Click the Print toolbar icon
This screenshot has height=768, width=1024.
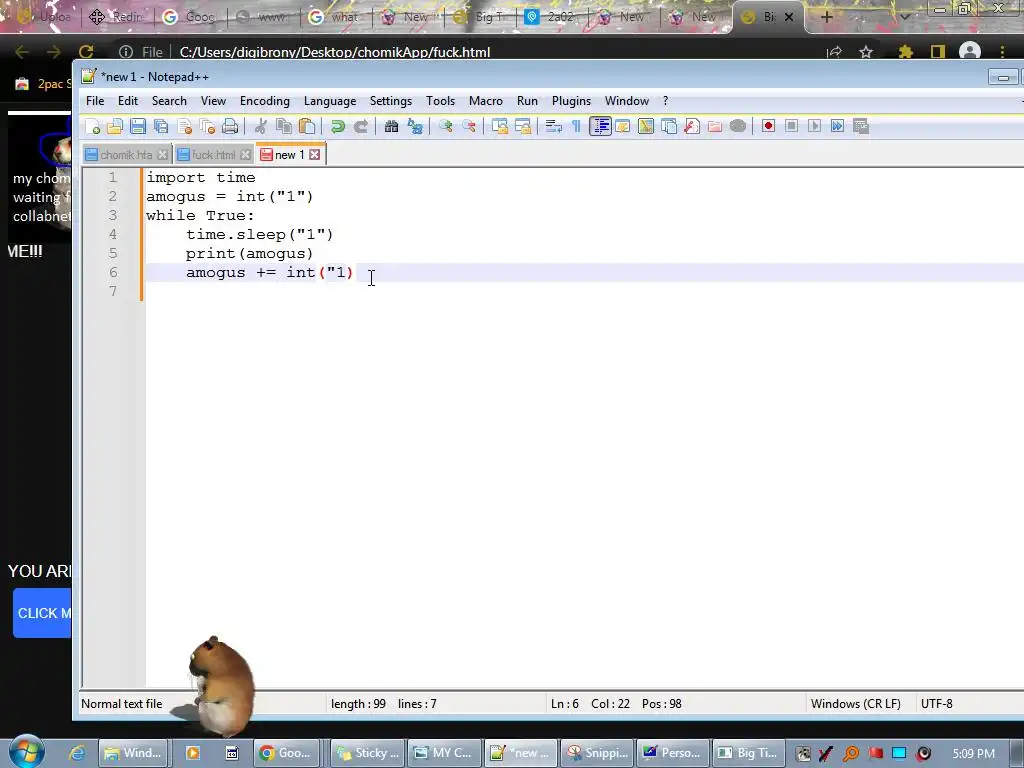pos(230,126)
